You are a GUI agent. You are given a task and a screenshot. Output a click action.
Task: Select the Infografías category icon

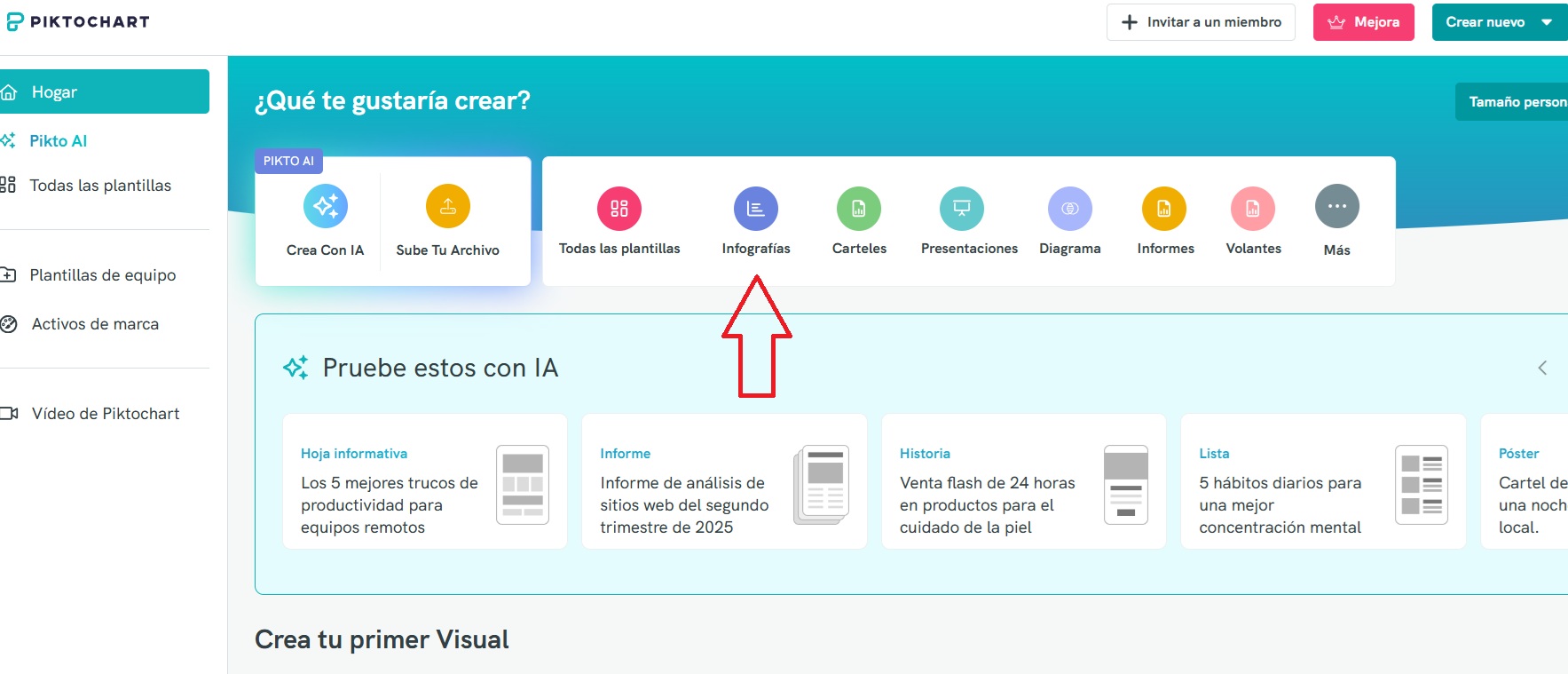click(756, 208)
